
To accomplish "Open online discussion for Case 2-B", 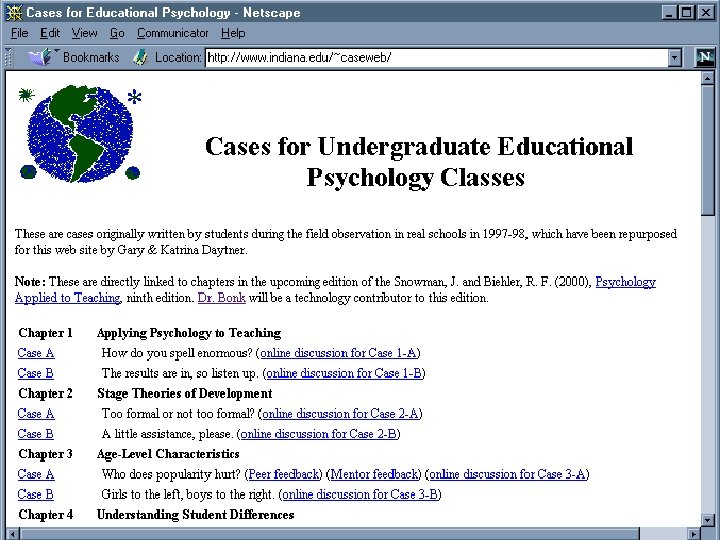I will tap(319, 433).
